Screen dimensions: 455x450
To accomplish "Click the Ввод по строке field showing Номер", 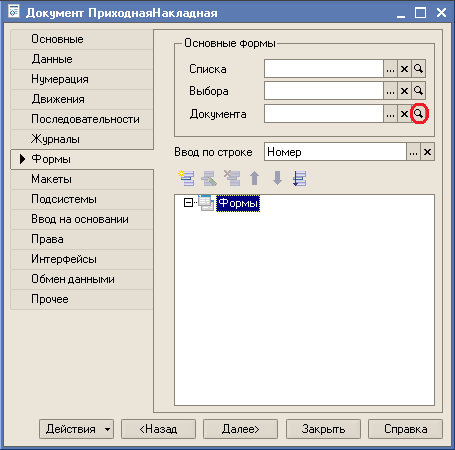I will click(x=335, y=152).
